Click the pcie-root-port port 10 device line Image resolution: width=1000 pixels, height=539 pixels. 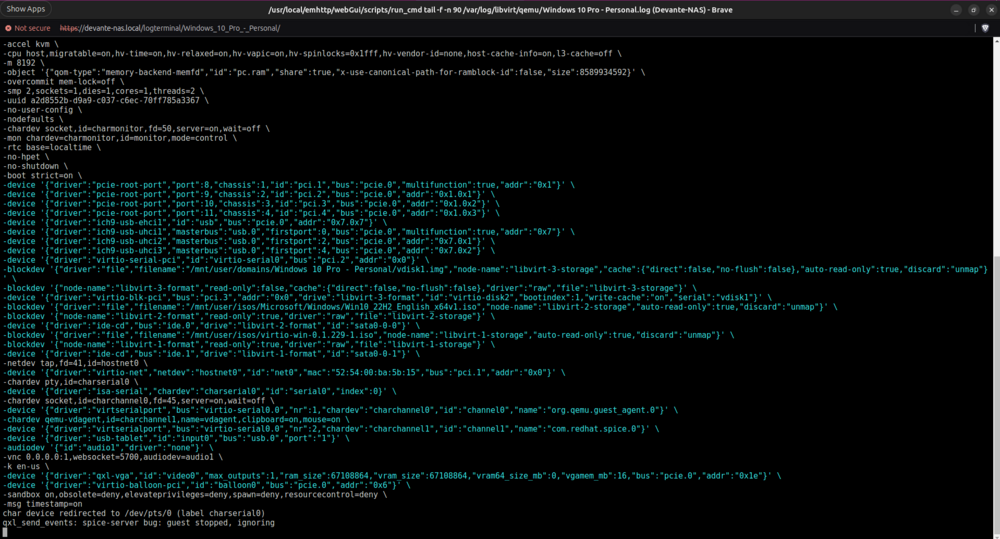click(x=251, y=203)
